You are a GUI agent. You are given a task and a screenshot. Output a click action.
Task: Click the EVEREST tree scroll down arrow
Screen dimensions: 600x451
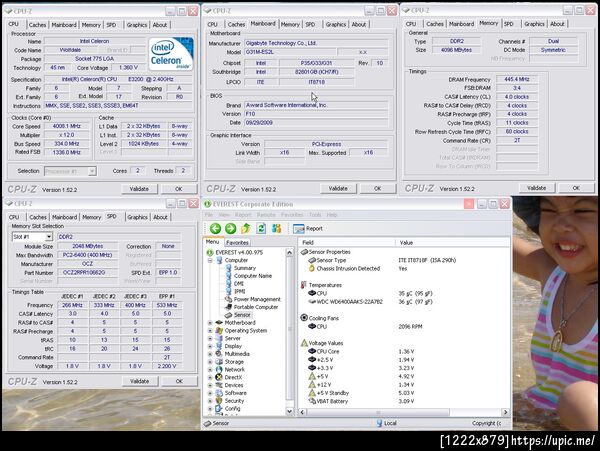pyautogui.click(x=290, y=412)
